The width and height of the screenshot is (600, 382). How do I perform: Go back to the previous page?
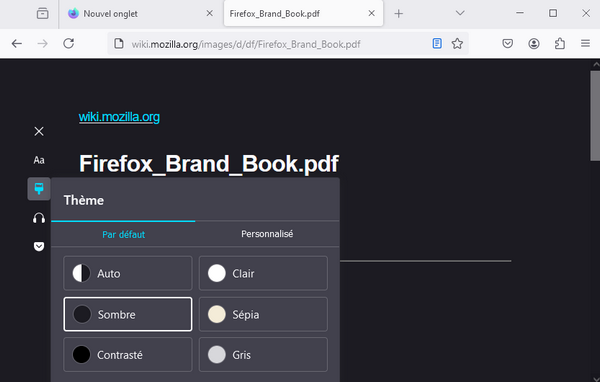point(17,44)
